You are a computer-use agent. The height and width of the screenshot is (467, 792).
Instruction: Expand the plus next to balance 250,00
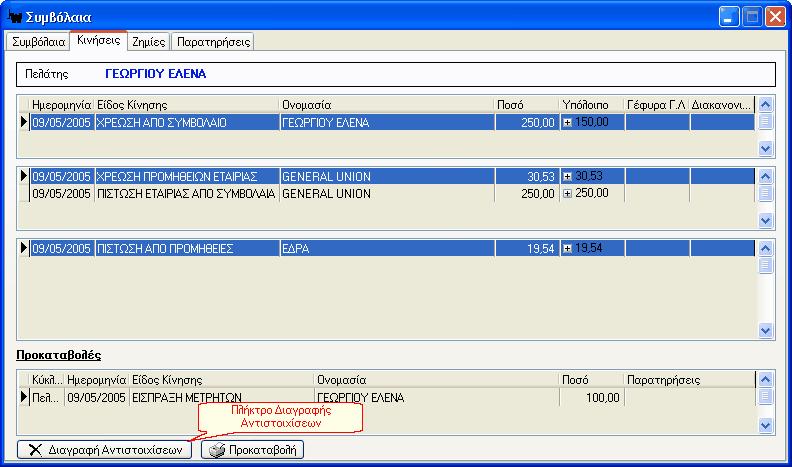tap(567, 193)
